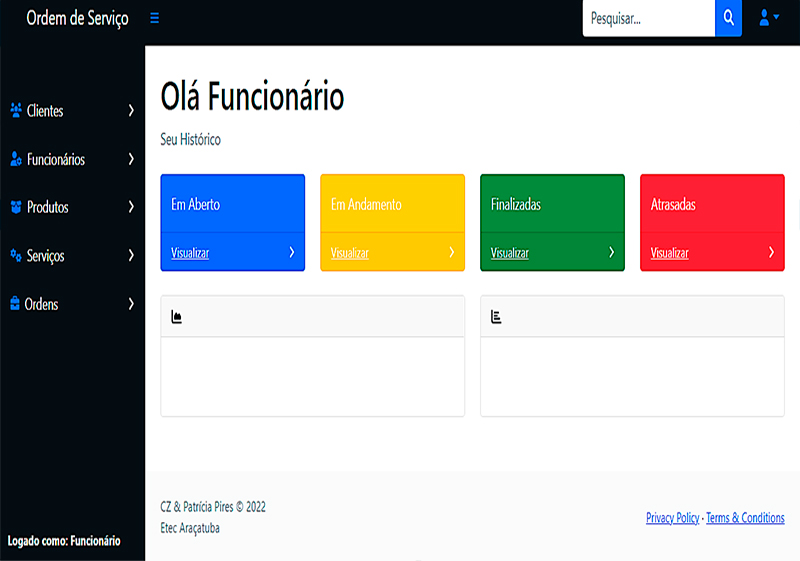Click the magnifier search button
The height and width of the screenshot is (561, 800).
coord(728,18)
